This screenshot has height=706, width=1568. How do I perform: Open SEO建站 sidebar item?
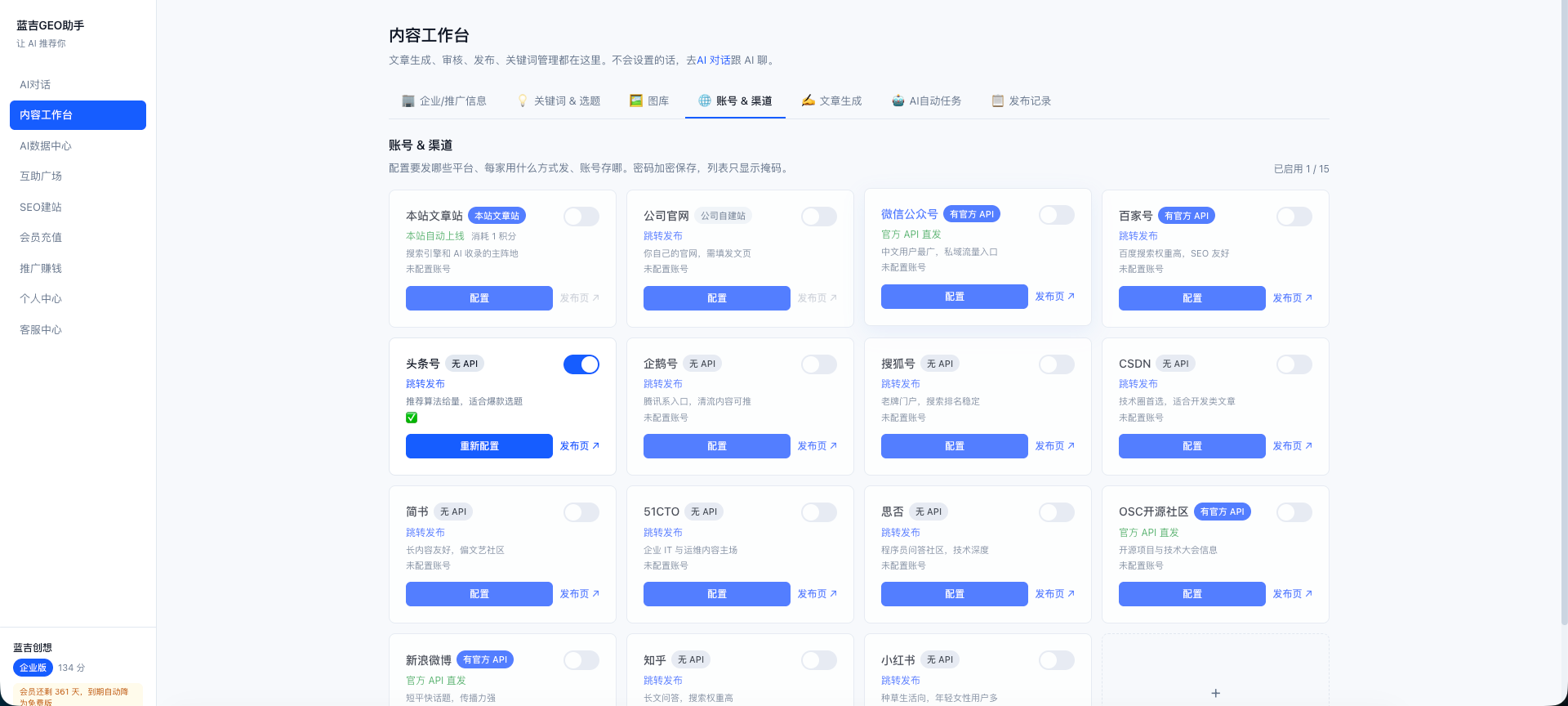point(78,207)
